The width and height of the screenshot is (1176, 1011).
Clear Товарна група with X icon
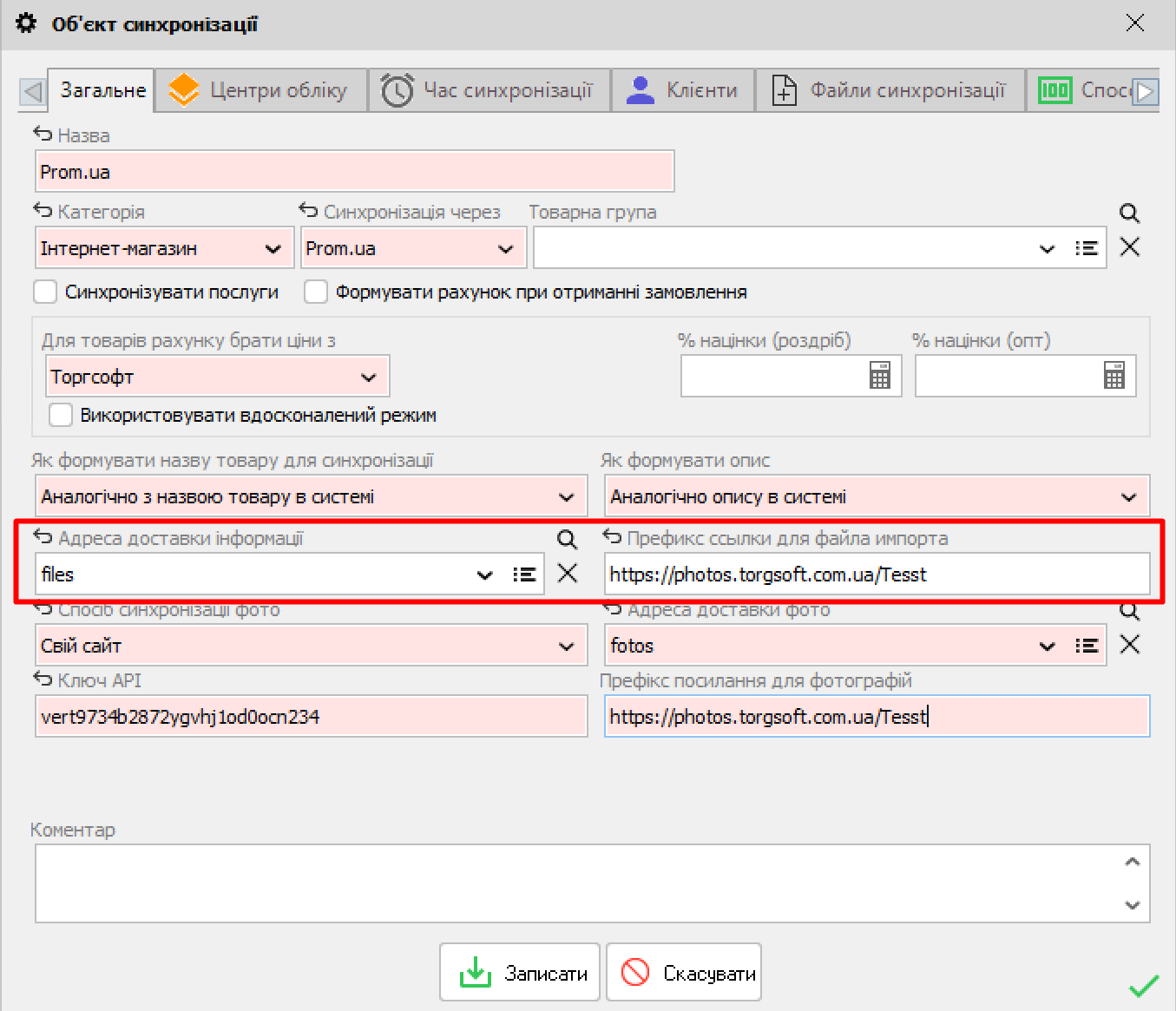click(1129, 247)
